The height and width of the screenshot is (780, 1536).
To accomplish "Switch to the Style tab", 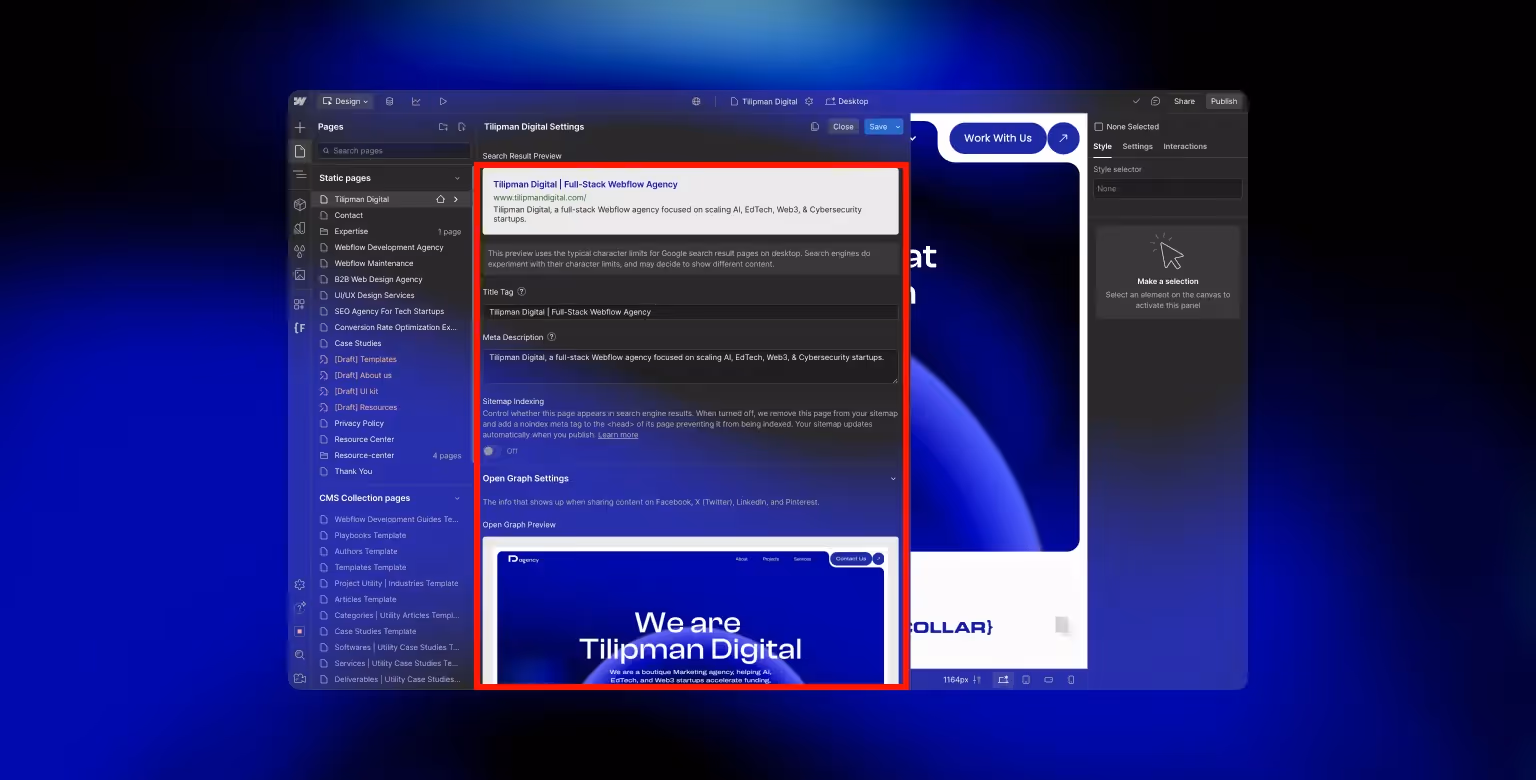I will pyautogui.click(x=1102, y=146).
